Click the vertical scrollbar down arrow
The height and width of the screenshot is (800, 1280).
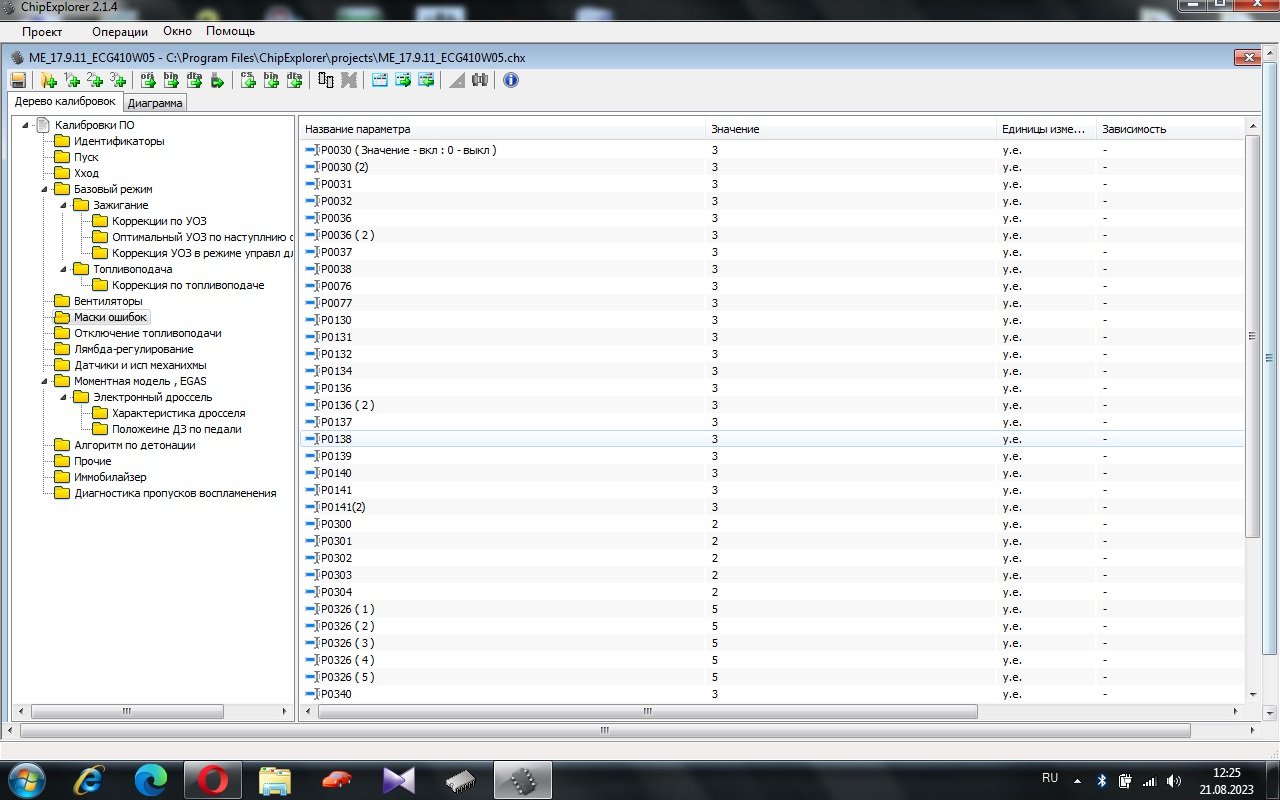1252,693
